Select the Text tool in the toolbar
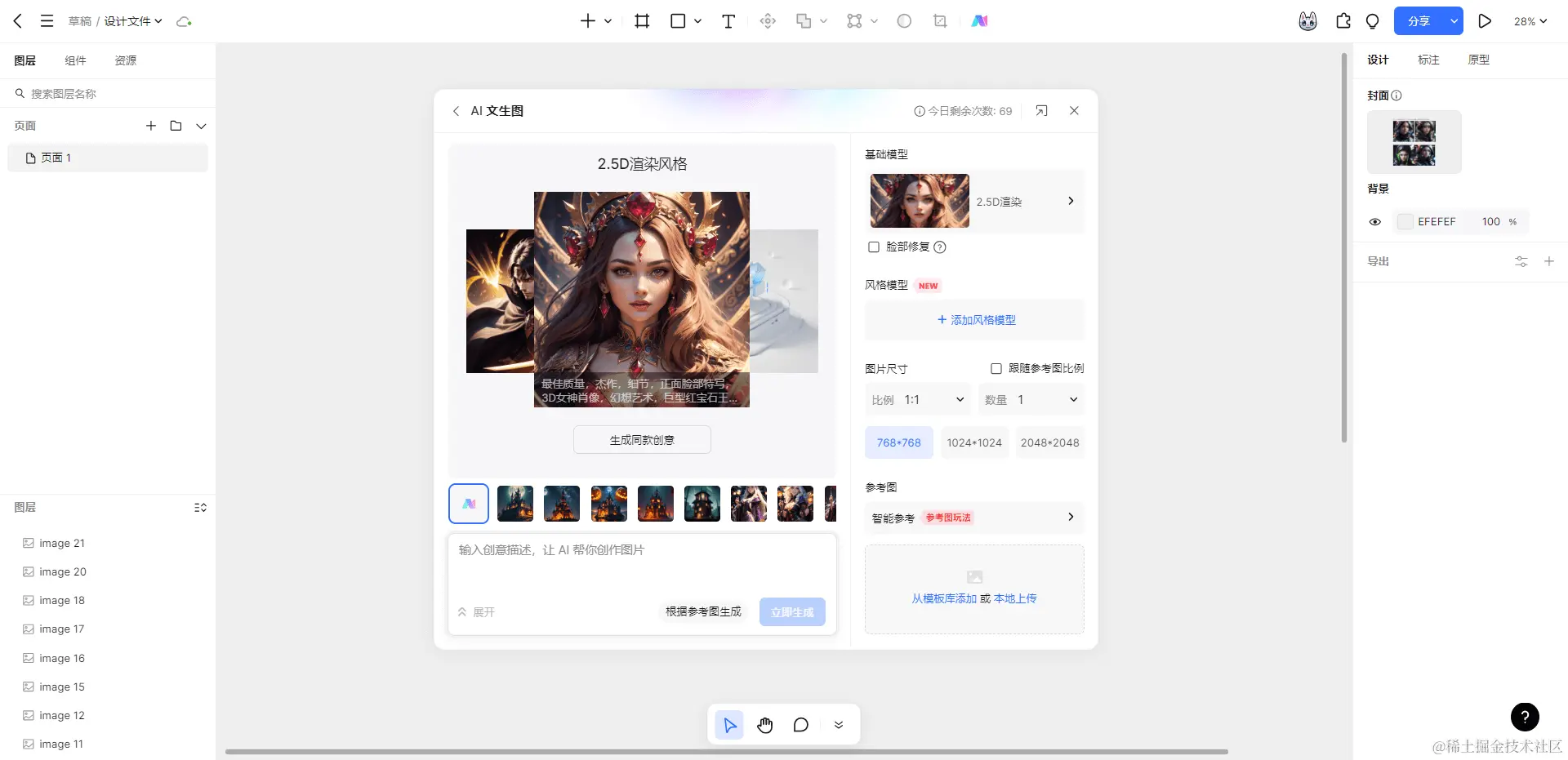Screen dimensions: 1568x760 728,21
